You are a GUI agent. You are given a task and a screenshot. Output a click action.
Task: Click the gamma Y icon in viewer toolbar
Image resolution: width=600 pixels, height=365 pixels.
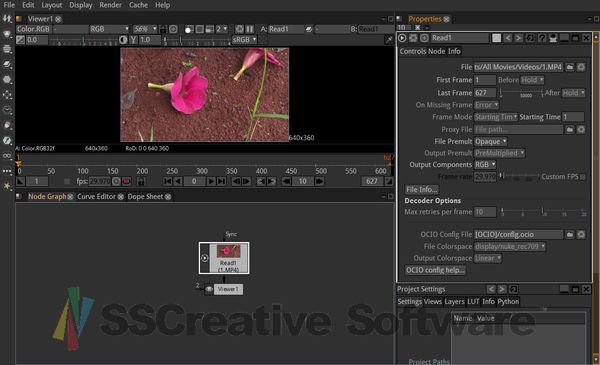[x=134, y=40]
